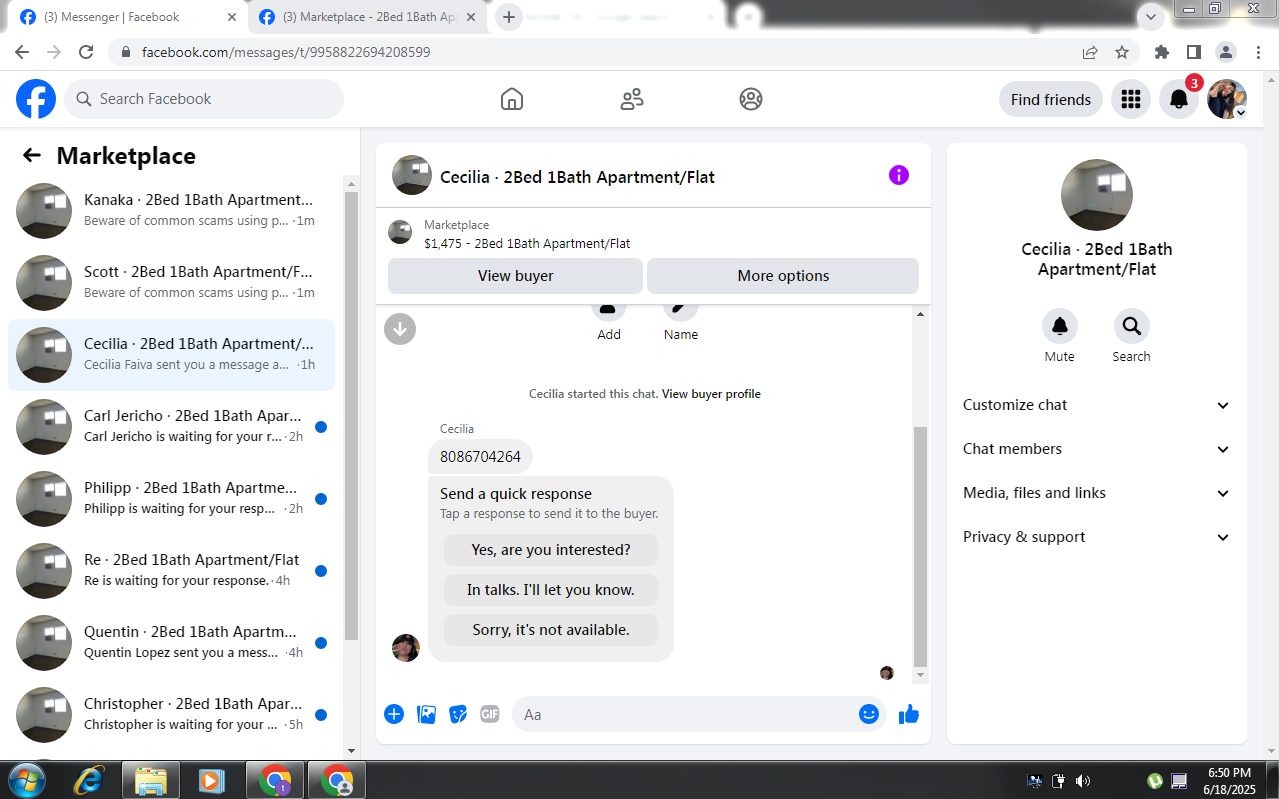Open the View buyer profile link
Viewport: 1279px width, 799px height.
(711, 394)
